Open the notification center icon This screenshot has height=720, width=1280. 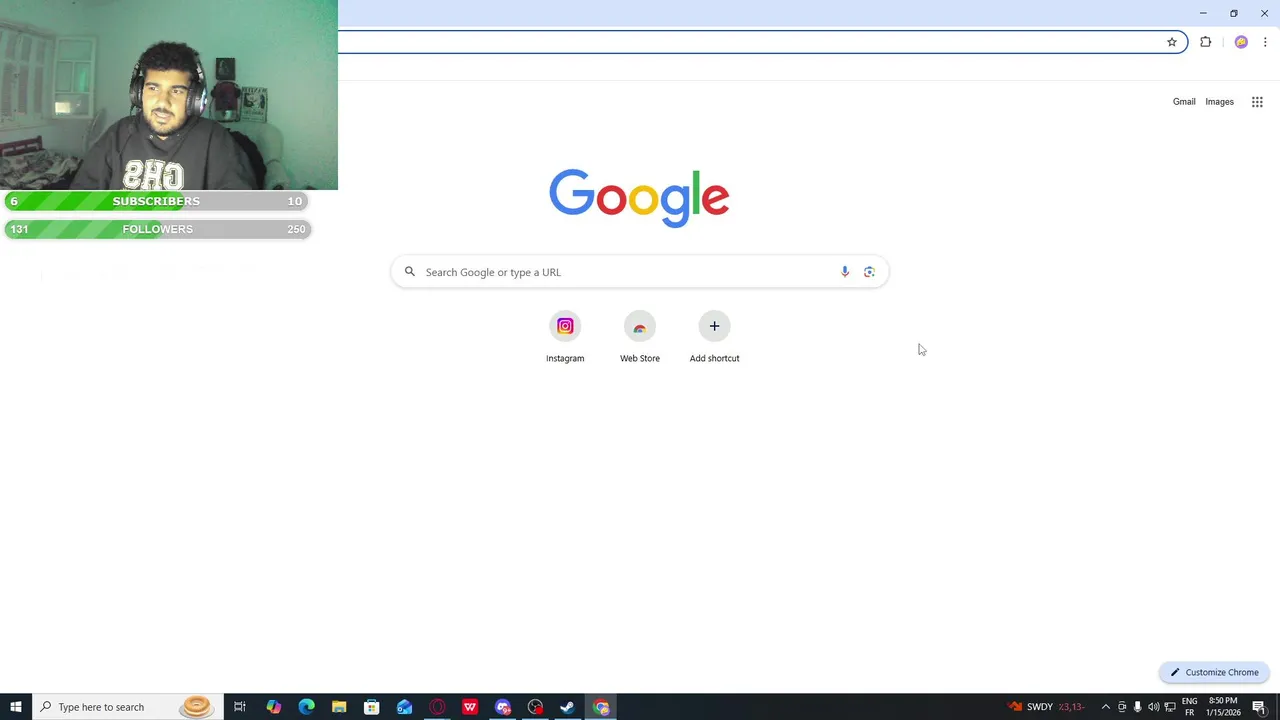(x=1259, y=707)
